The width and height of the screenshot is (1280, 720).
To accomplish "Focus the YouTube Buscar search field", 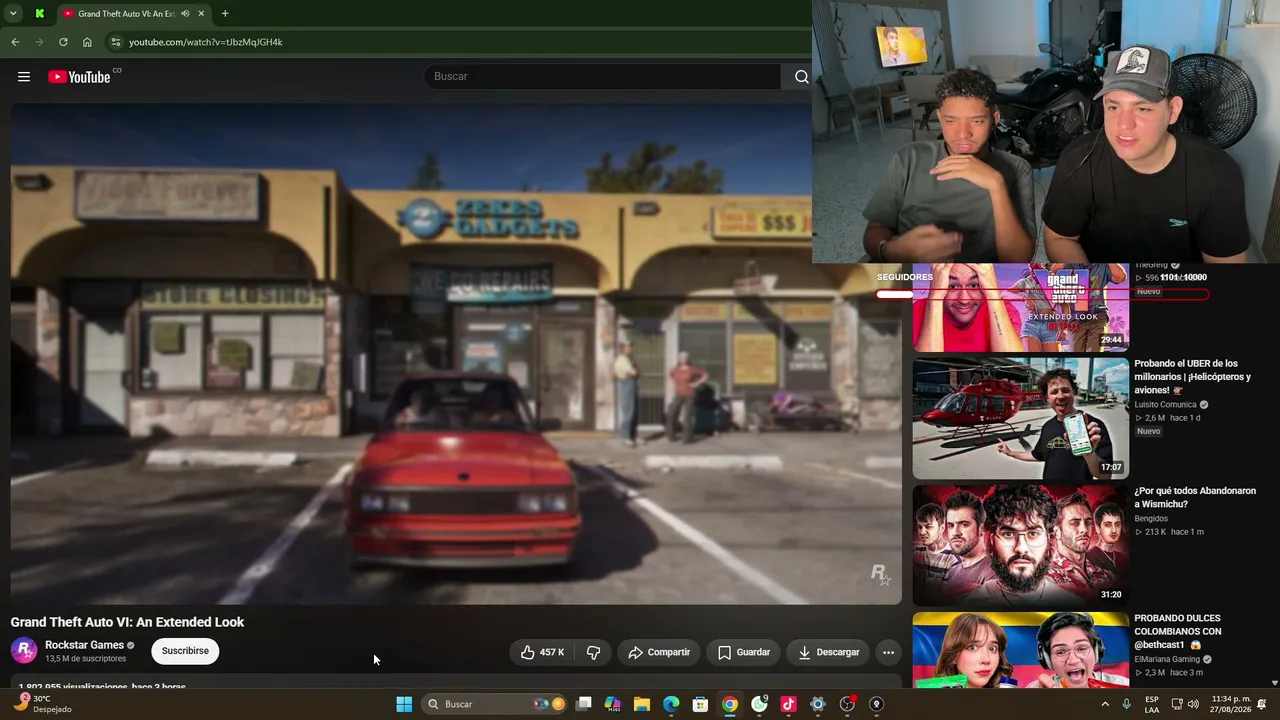I will point(603,77).
